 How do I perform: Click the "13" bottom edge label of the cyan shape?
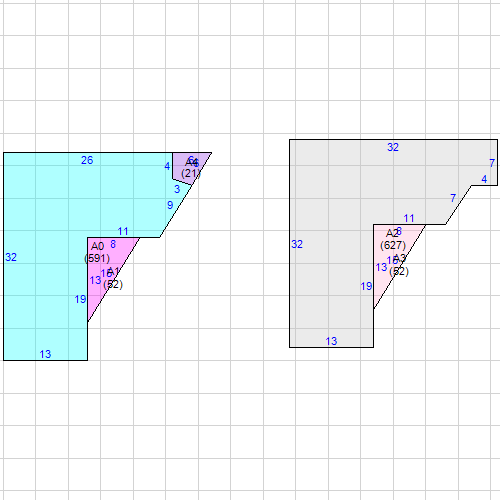(x=45, y=354)
